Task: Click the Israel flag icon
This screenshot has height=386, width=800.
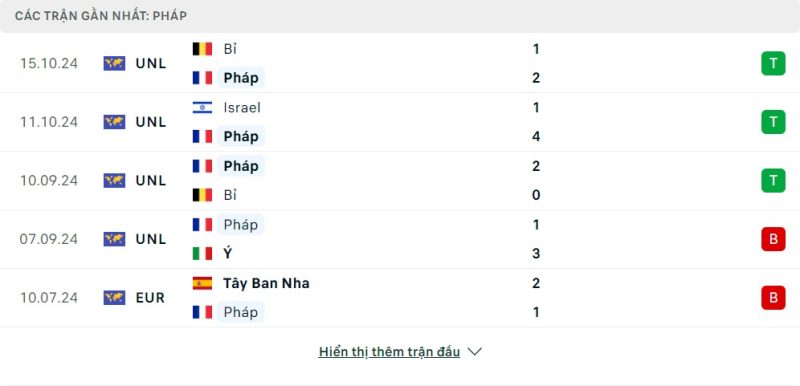Action: pos(202,108)
